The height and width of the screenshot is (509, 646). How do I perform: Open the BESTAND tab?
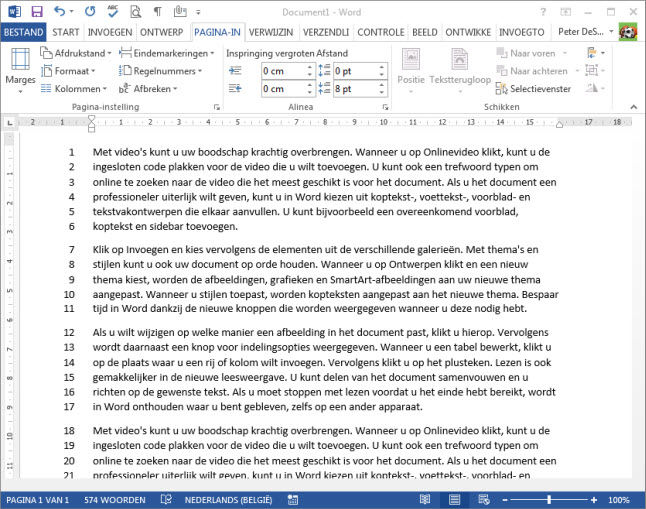23,32
